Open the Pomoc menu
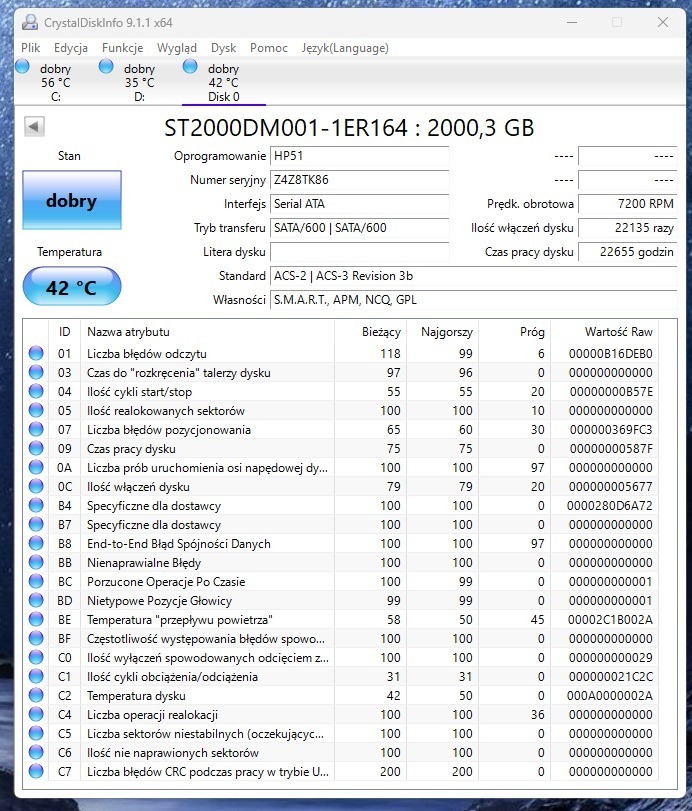692x811 pixels. (268, 48)
